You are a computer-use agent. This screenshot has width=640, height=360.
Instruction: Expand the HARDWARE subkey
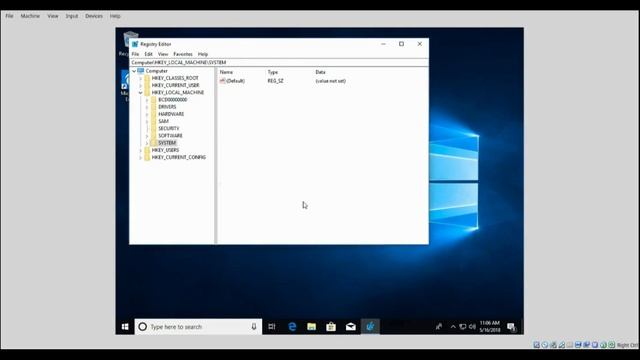point(147,114)
